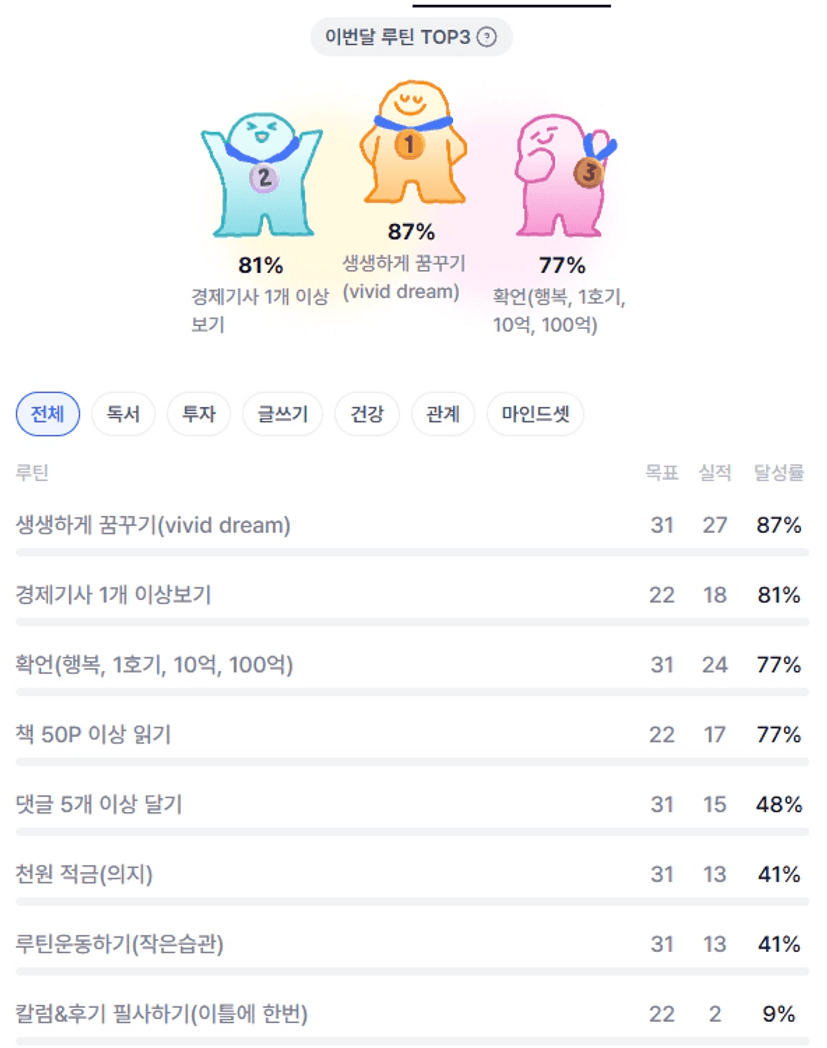
Task: Switch to the 독서 category tab
Action: [123, 414]
